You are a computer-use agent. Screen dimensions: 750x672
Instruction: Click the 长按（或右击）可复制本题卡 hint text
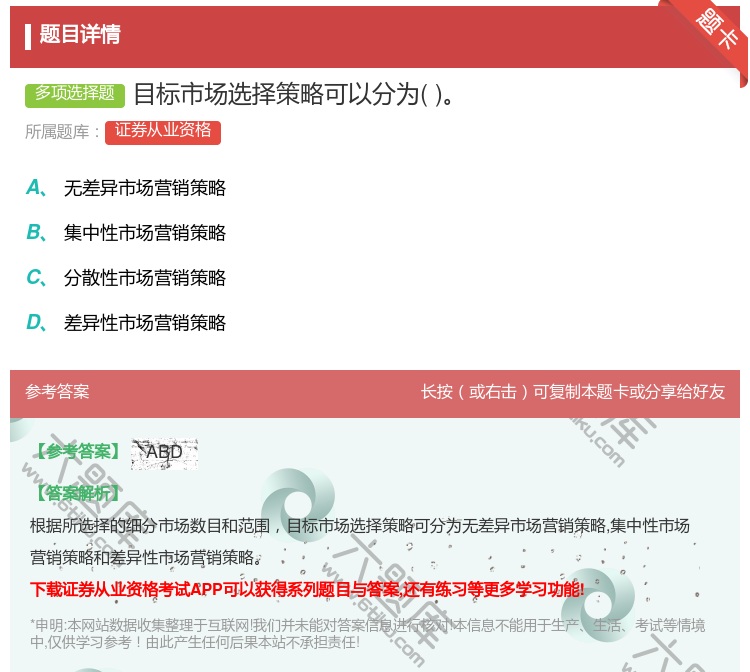(x=573, y=392)
